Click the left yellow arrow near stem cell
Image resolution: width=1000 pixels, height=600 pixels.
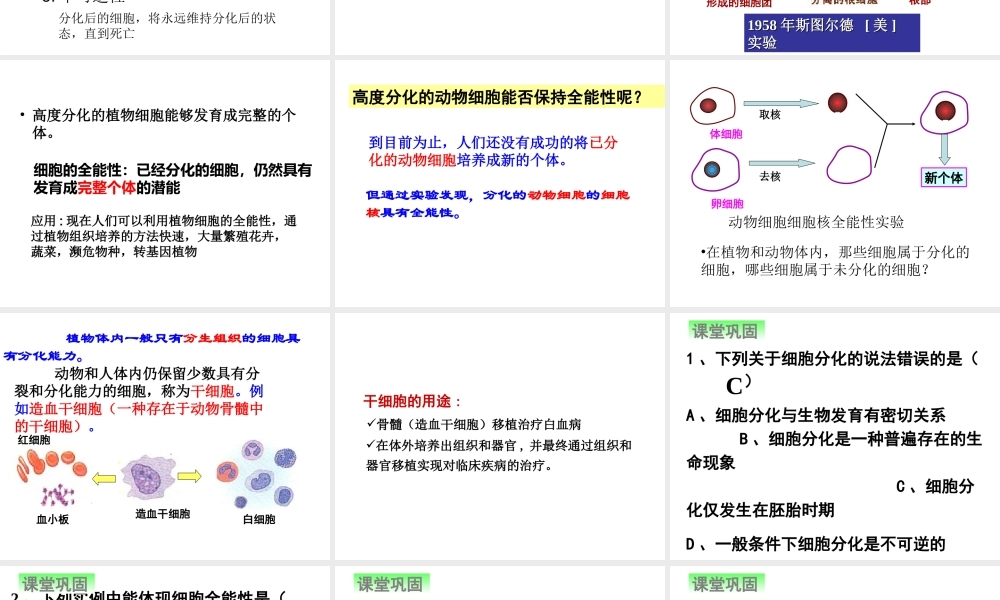[104, 478]
